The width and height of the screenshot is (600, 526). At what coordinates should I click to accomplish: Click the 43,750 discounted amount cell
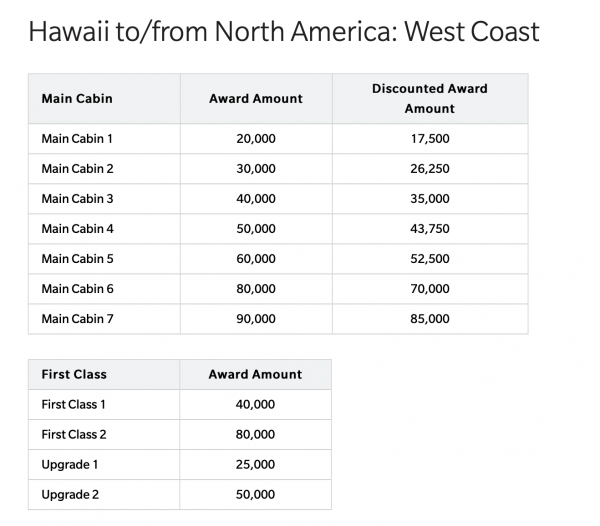430,229
